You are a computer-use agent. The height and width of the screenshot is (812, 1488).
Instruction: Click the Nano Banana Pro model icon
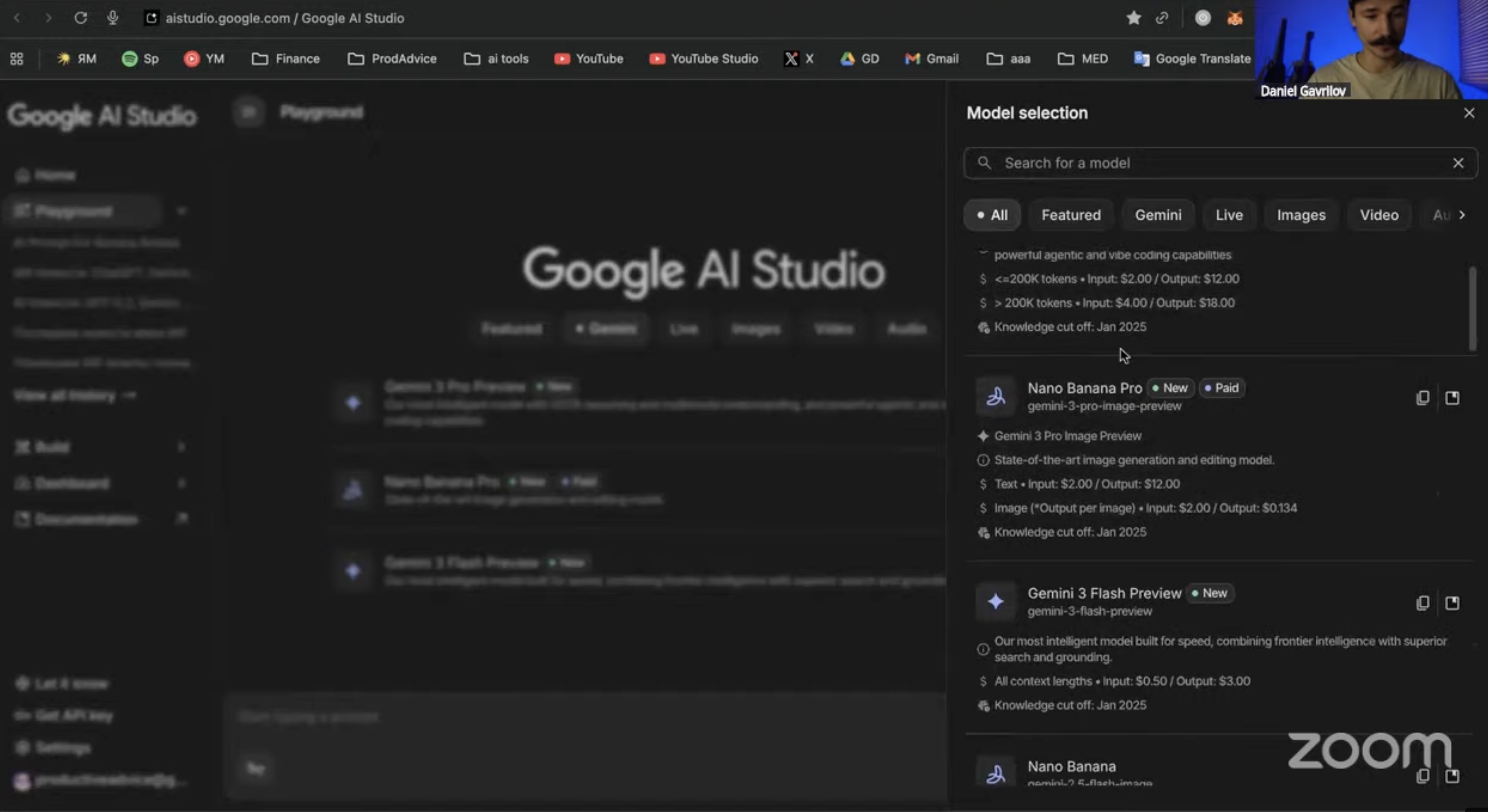click(x=995, y=397)
